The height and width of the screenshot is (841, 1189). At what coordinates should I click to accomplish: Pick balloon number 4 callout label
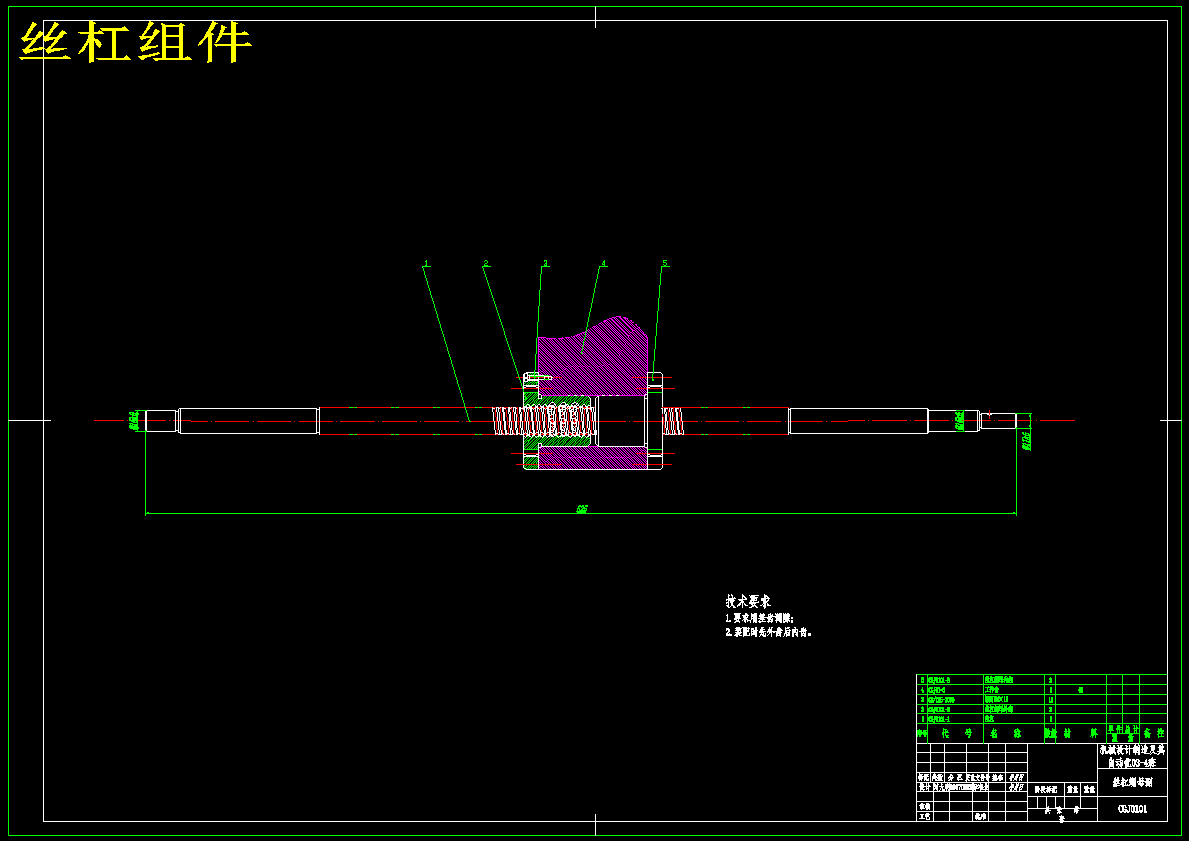tap(604, 263)
